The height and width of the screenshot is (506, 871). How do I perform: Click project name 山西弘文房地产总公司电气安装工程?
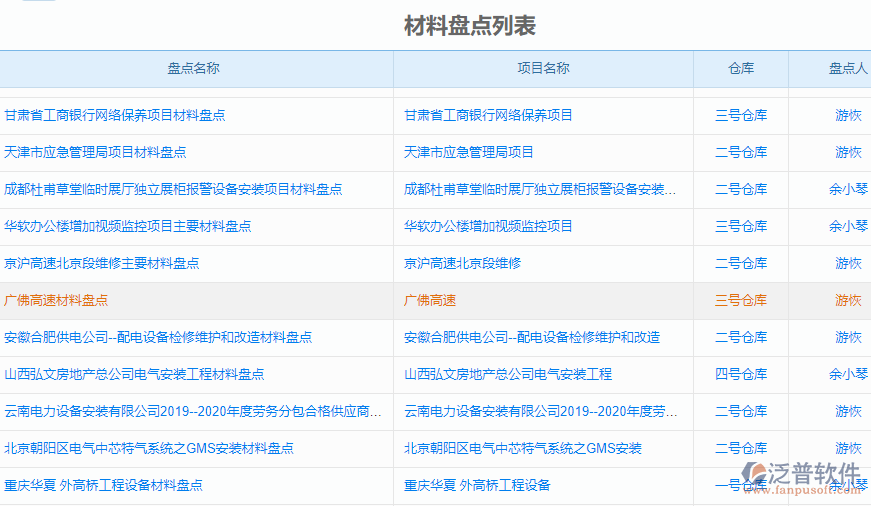pyautogui.click(x=508, y=374)
